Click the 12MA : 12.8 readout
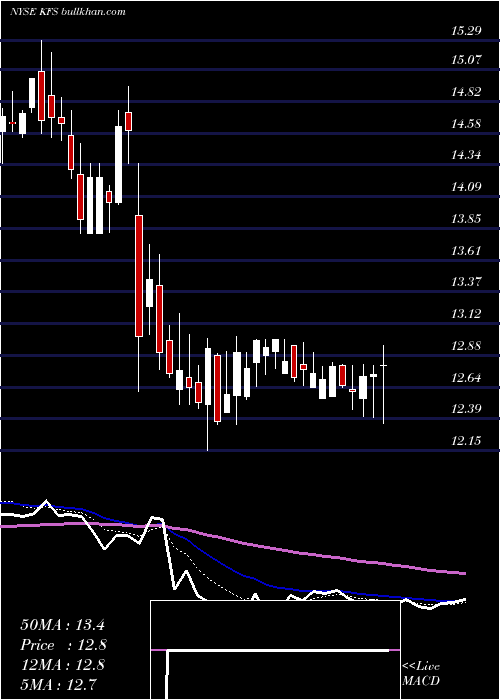 tap(62, 665)
